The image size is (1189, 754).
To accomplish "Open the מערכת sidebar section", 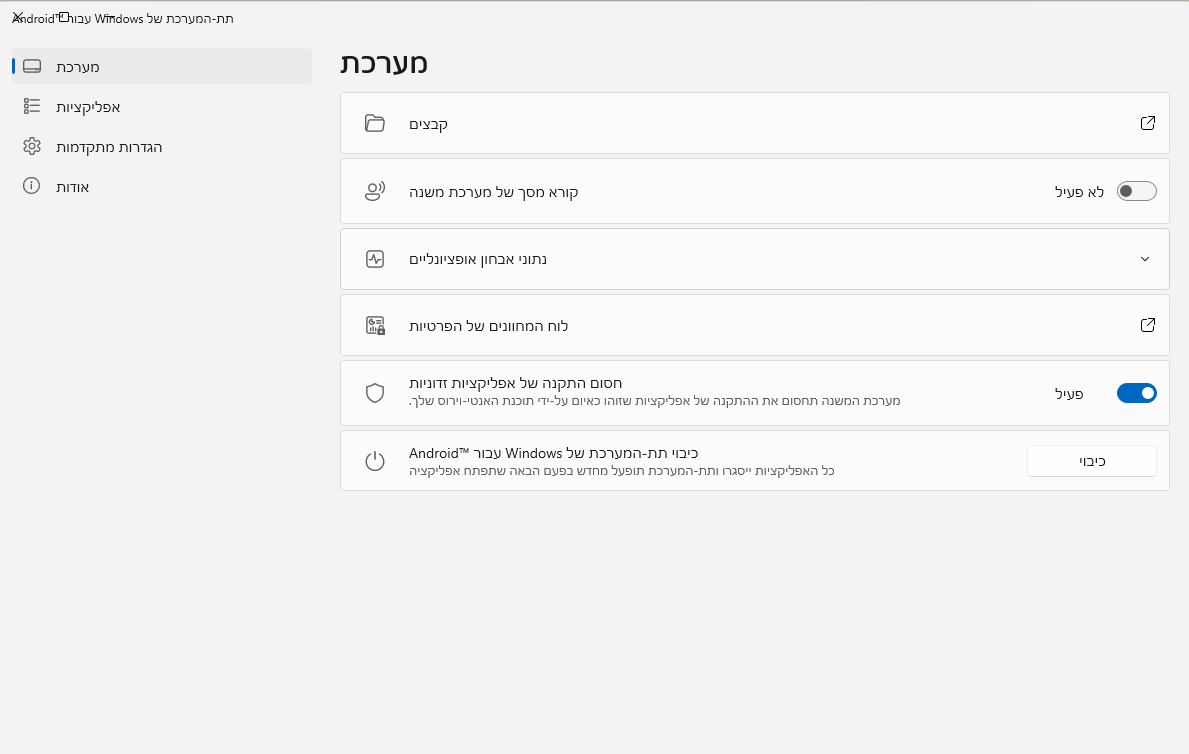I will click(x=162, y=67).
